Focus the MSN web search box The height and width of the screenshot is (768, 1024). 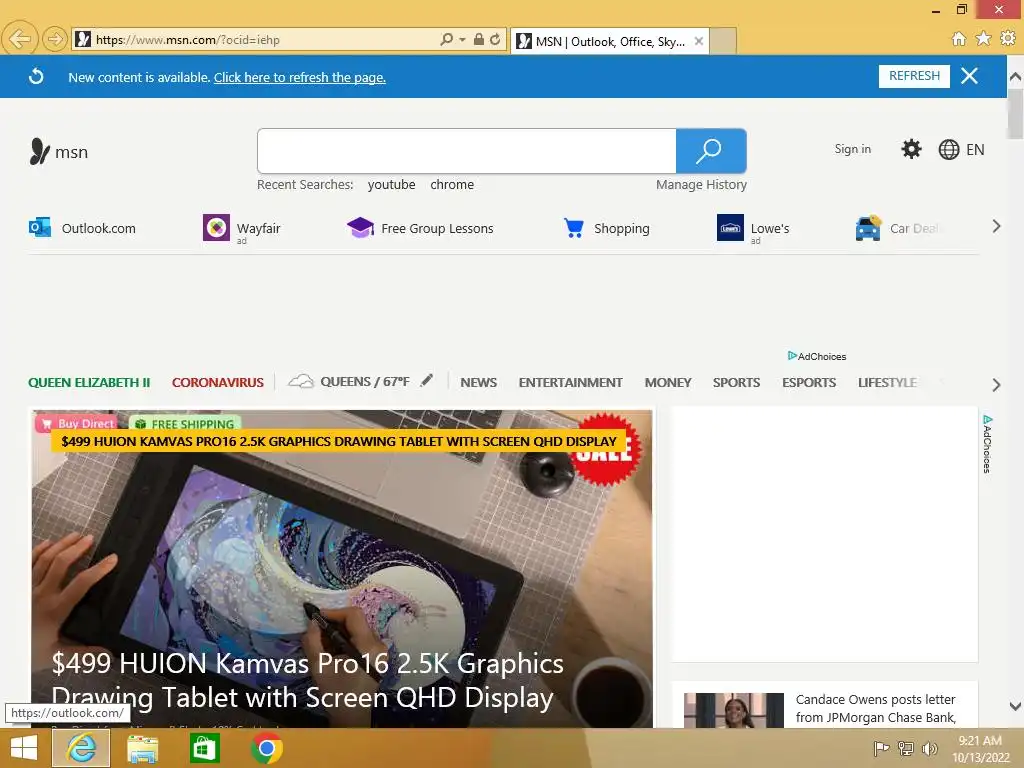point(466,151)
